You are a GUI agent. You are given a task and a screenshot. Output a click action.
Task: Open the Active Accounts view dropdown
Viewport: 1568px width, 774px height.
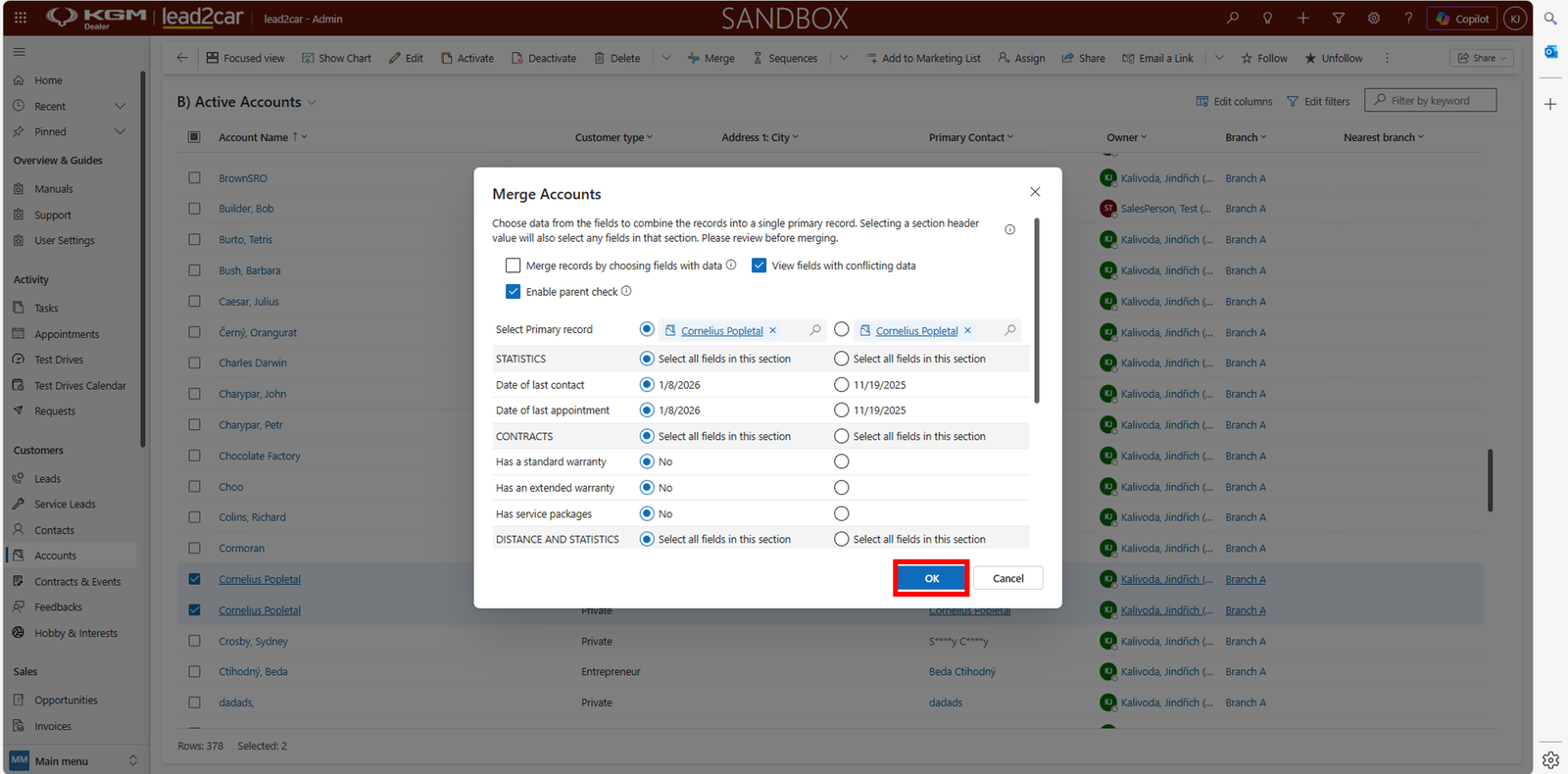pyautogui.click(x=312, y=102)
